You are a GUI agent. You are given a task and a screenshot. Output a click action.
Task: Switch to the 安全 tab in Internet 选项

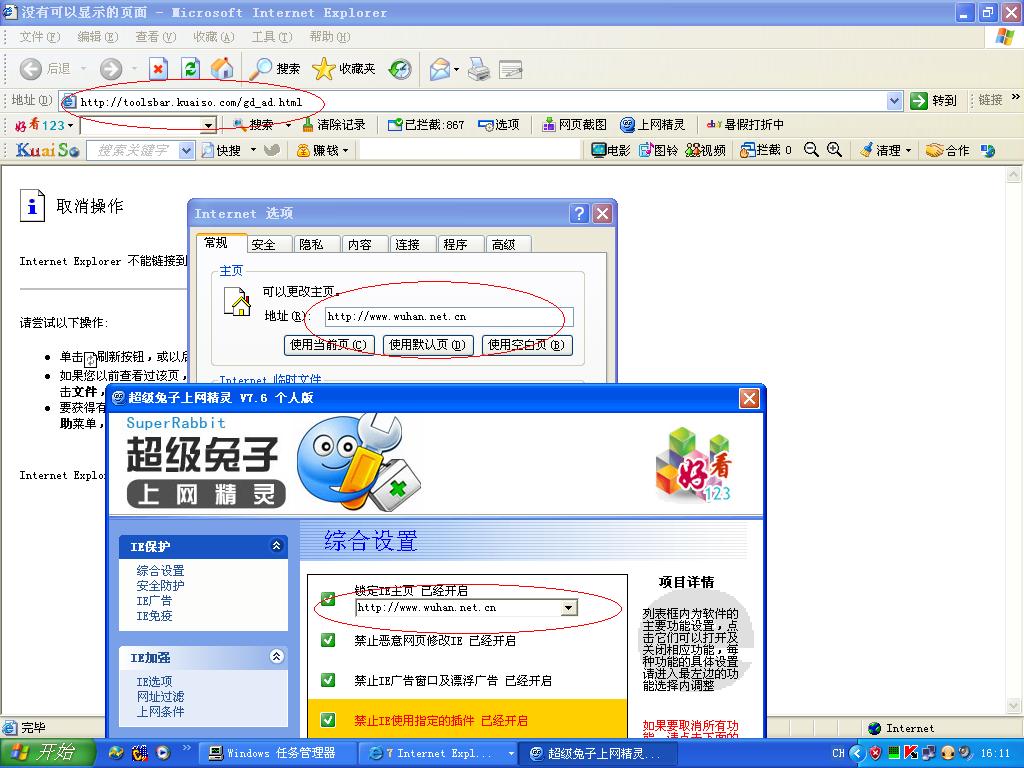pos(268,244)
